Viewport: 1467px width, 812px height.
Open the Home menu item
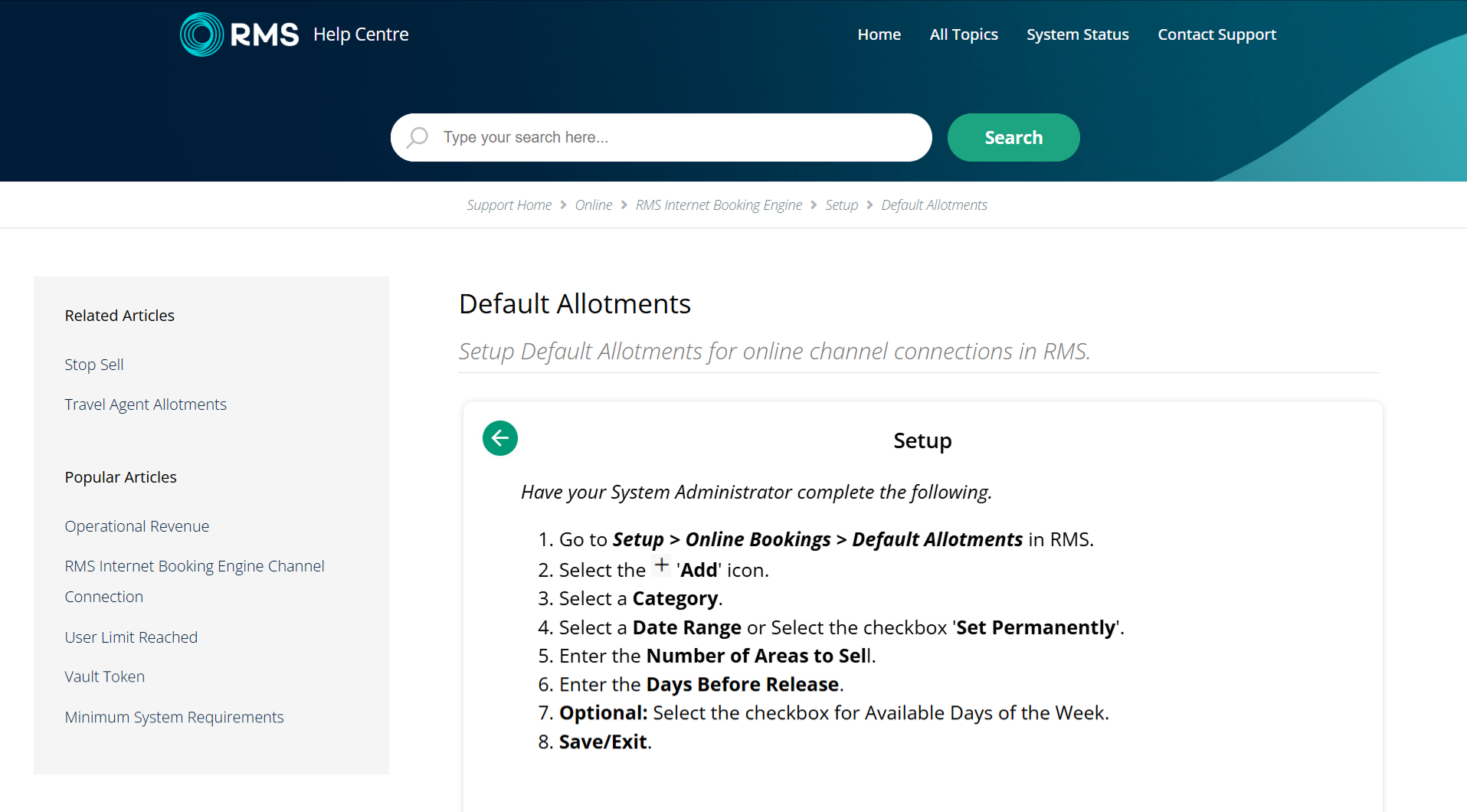pyautogui.click(x=879, y=34)
